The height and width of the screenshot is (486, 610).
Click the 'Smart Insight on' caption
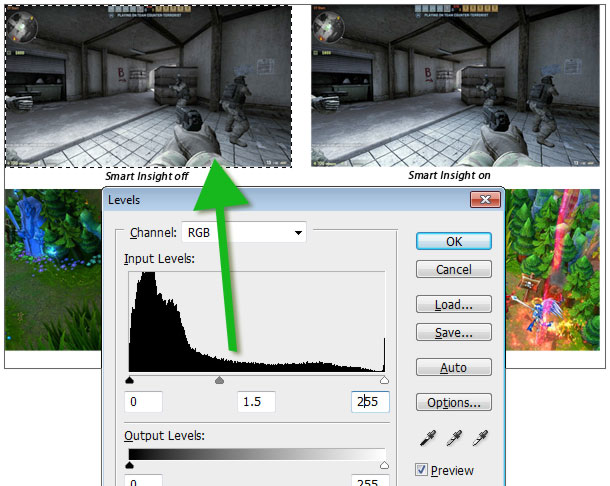pos(449,175)
